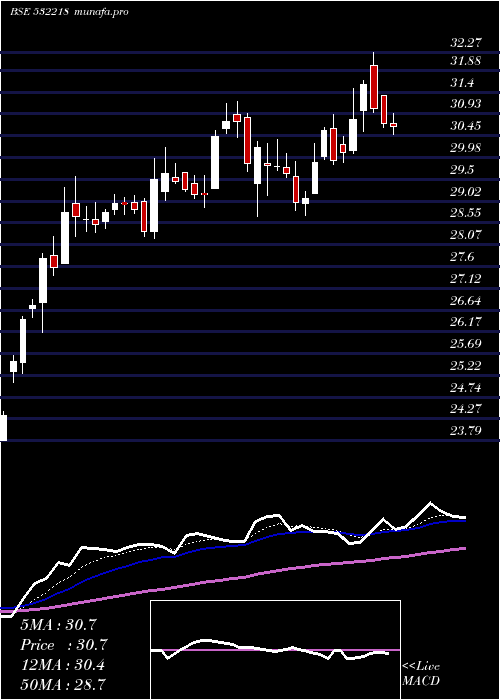The width and height of the screenshot is (500, 700).
Task: Click the 29.02 price level label
Action: 466,192
